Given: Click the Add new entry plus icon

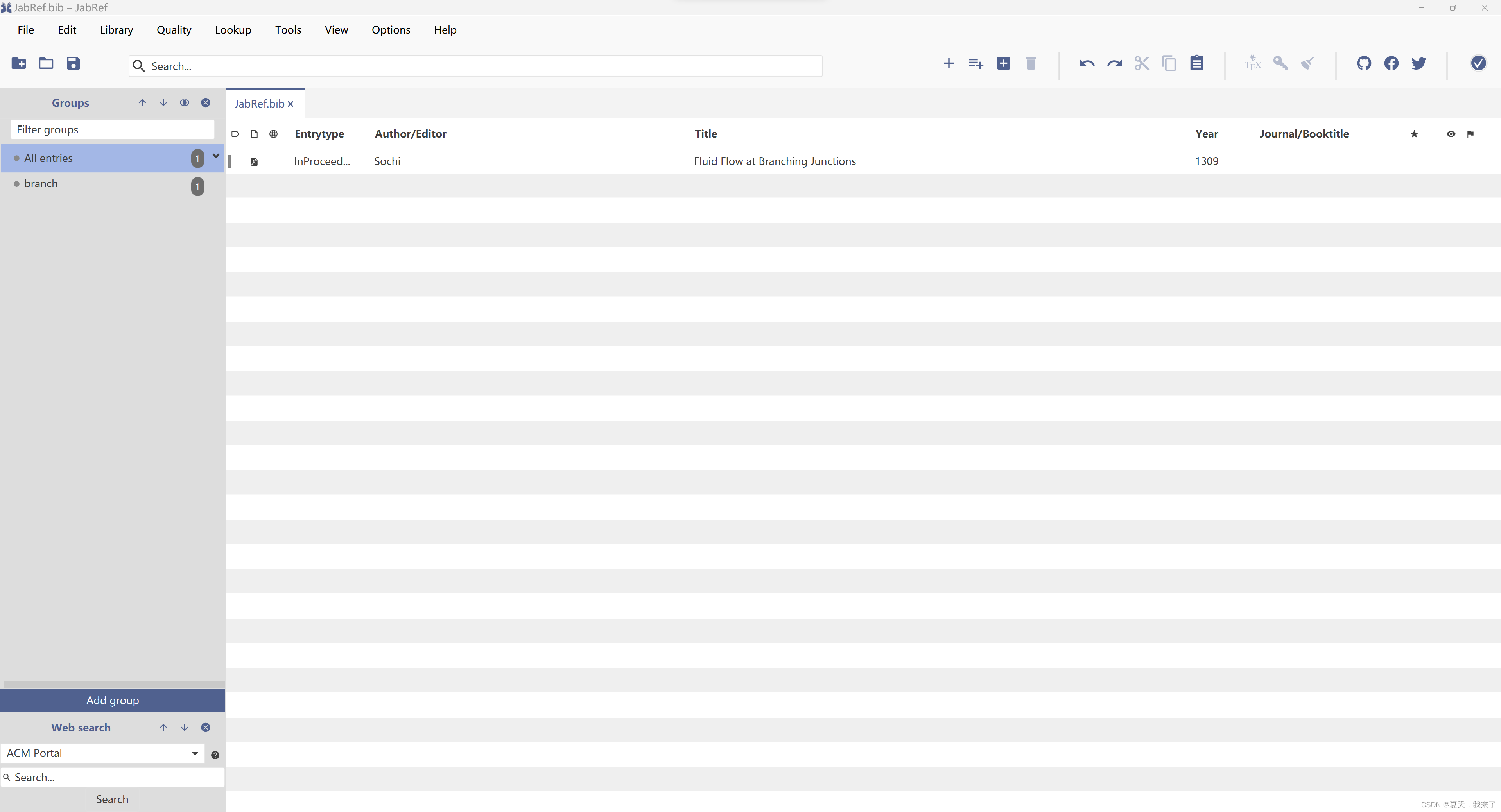Looking at the screenshot, I should coord(948,63).
